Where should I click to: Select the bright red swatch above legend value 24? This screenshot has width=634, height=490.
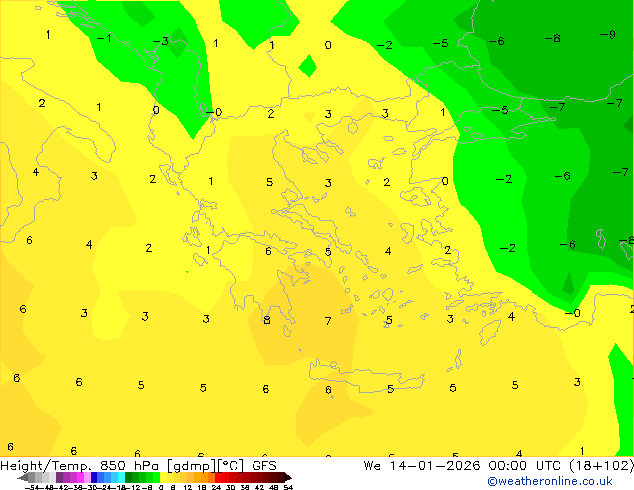pyautogui.click(x=218, y=477)
